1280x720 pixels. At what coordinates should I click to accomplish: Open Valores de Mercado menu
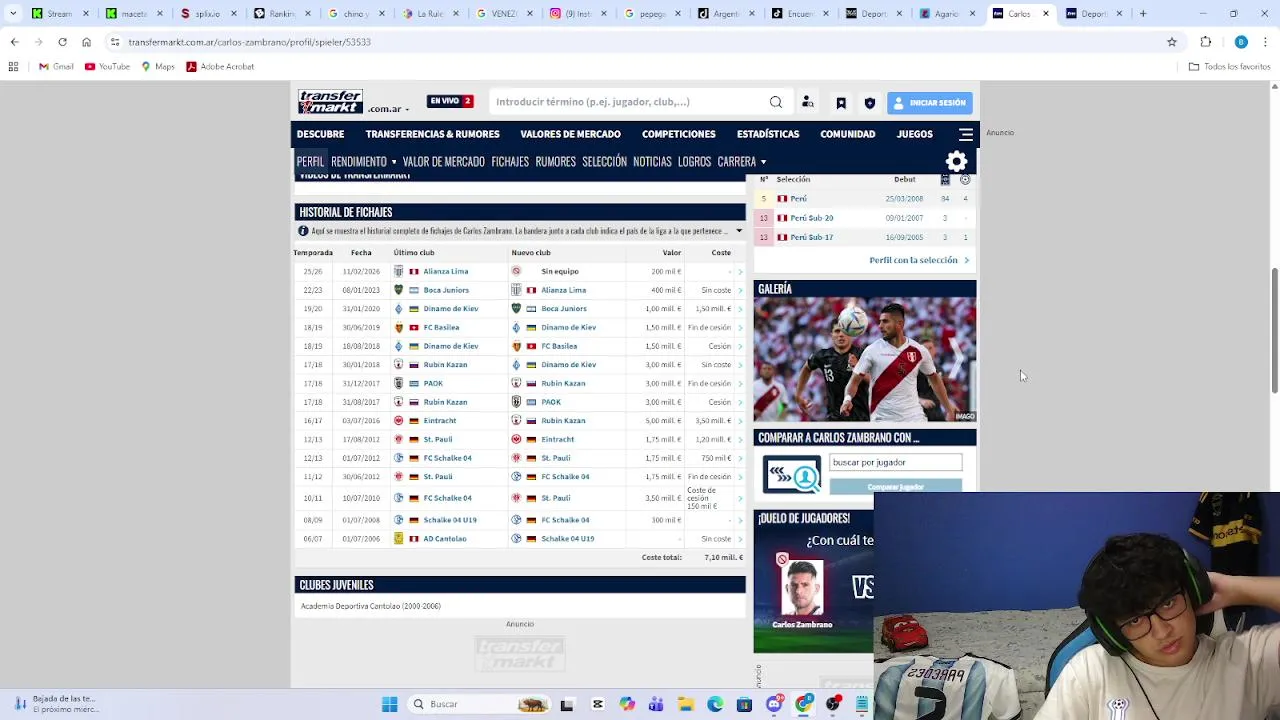(570, 134)
